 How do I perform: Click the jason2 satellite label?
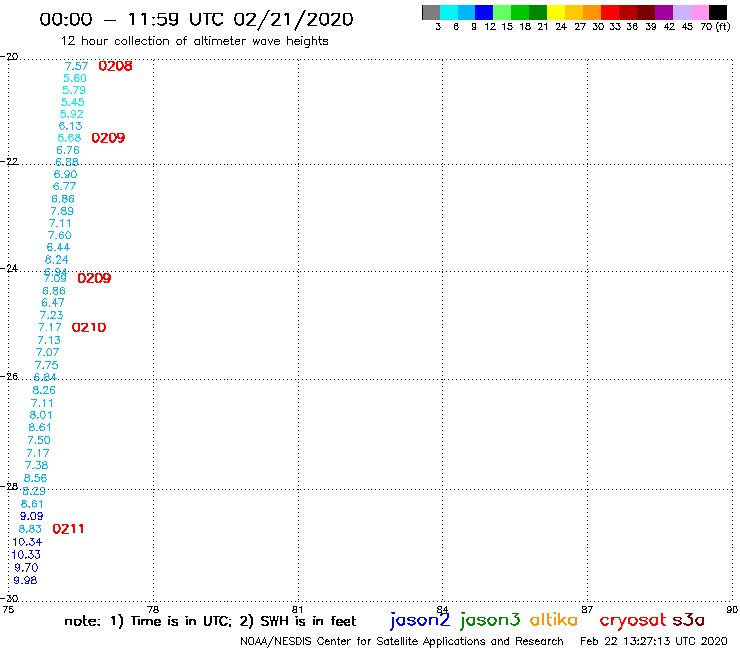[420, 620]
